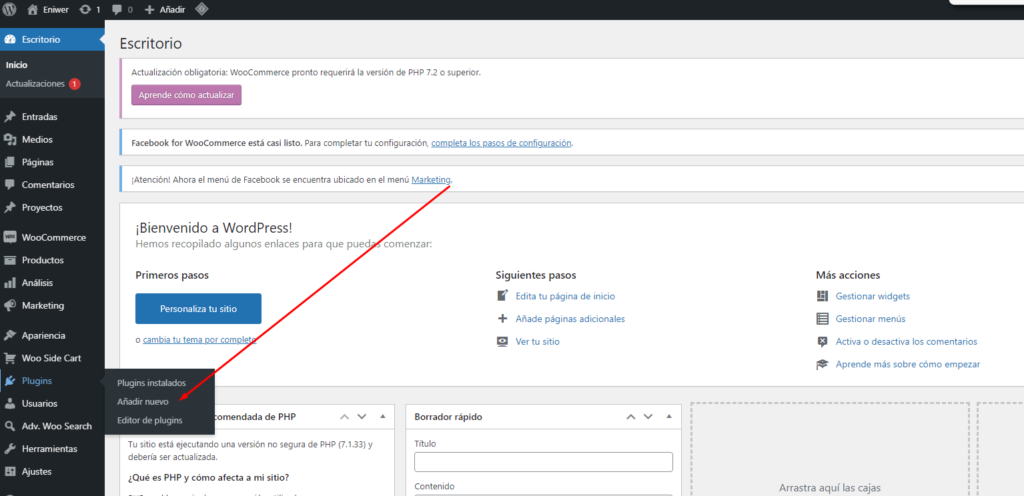Click the Comentarios speech bubble icon
The height and width of the screenshot is (496, 1024).
coord(10,185)
